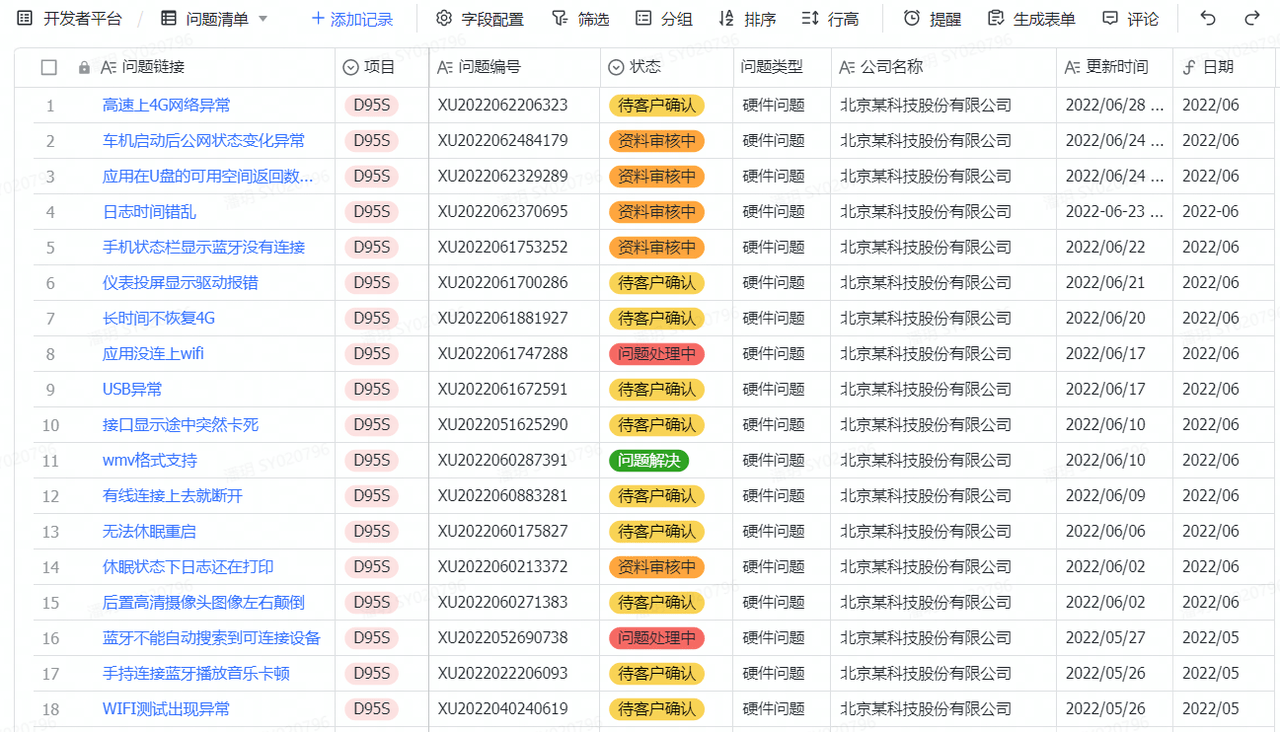Open link 休眠状态下日志还在打印
The height and width of the screenshot is (732, 1280).
tap(188, 567)
